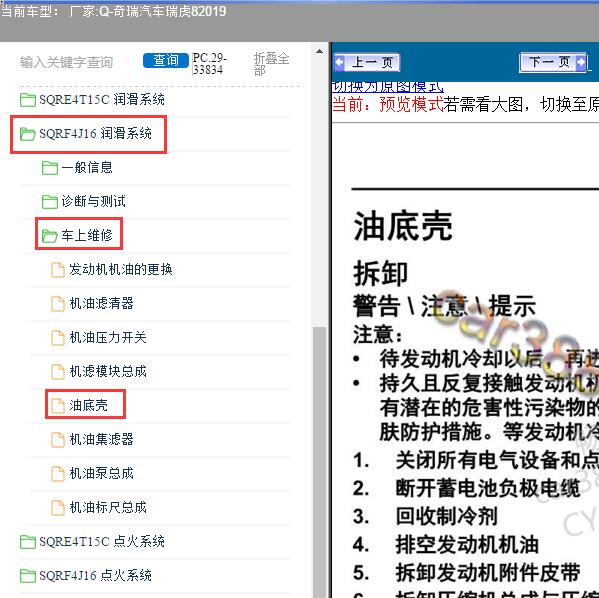This screenshot has height=598, width=599.
Task: Click step 3 回收制冷剂
Action: point(447,517)
